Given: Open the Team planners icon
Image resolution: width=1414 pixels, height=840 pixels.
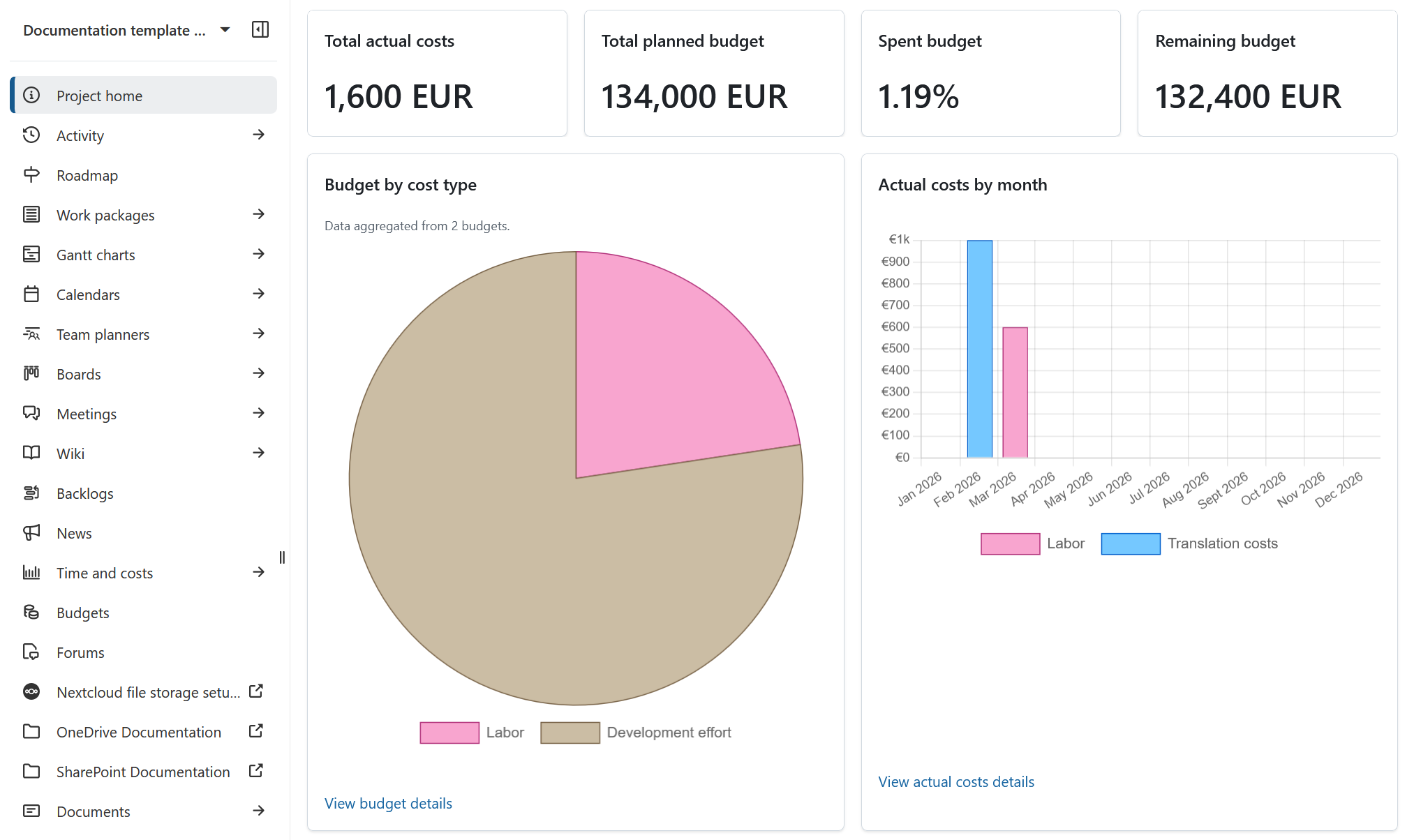Looking at the screenshot, I should 31,333.
